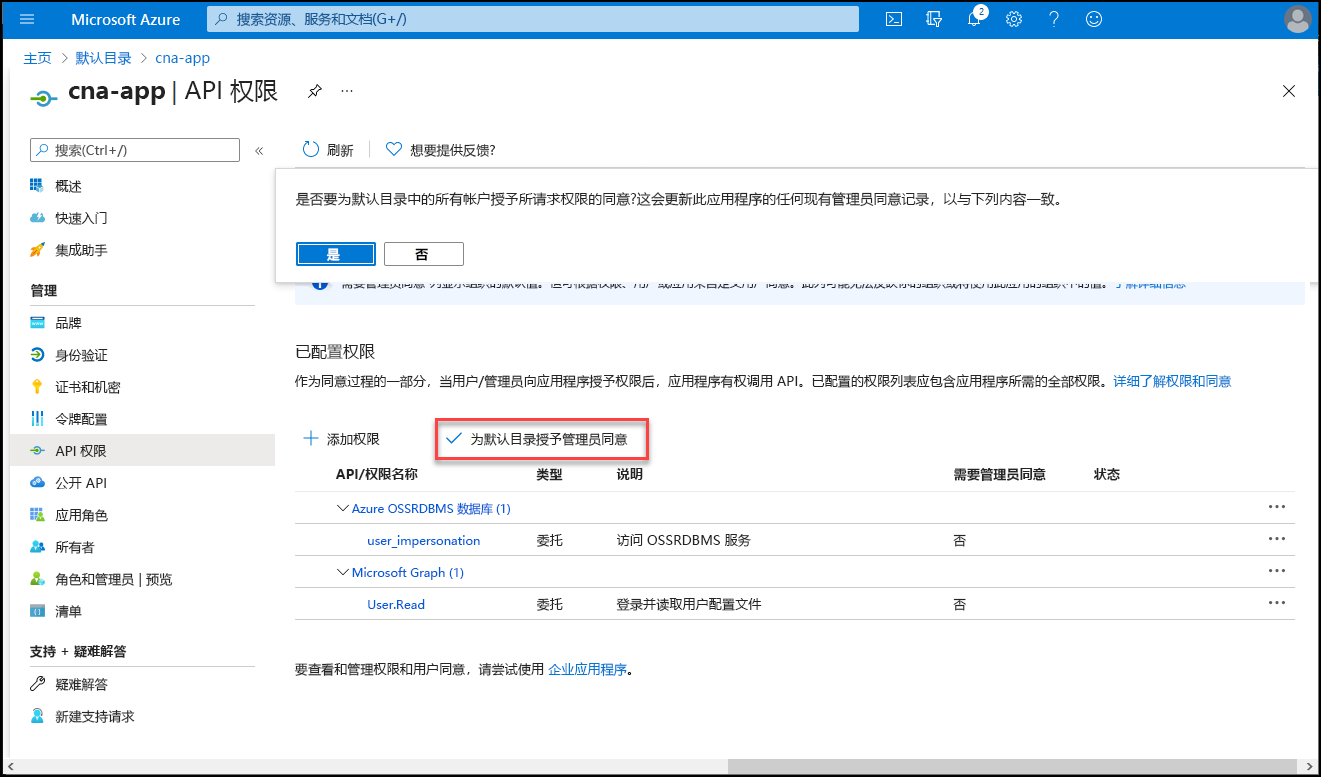Open ellipsis menu for user_impersonation row
This screenshot has width=1321, height=777.
pyautogui.click(x=1276, y=539)
